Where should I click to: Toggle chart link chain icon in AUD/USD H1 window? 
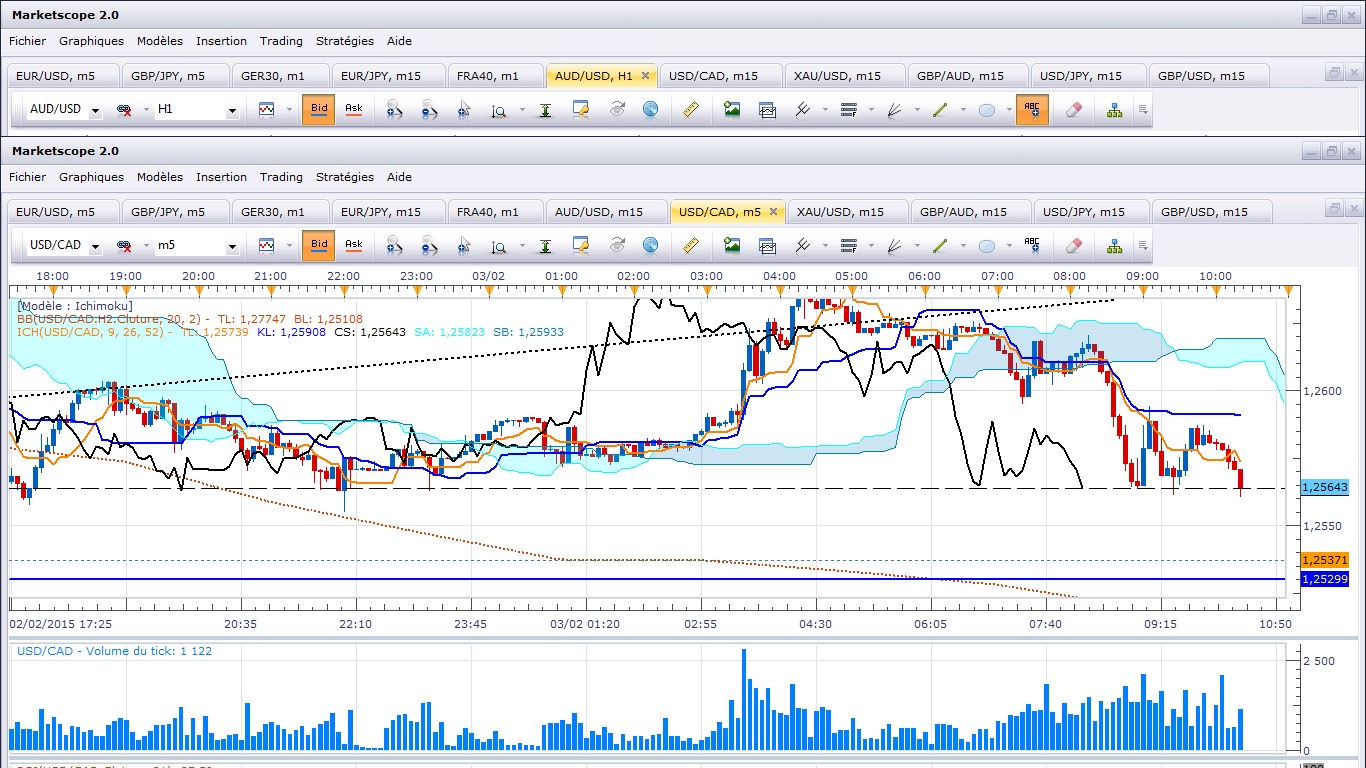coord(124,109)
